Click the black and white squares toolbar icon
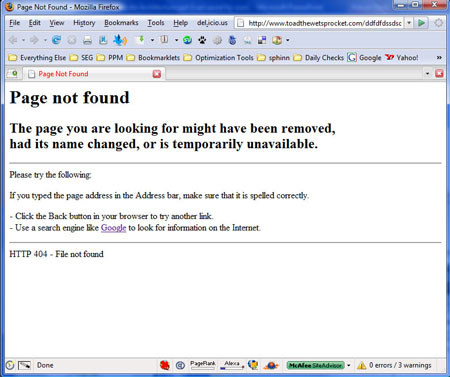The width and height of the screenshot is (450, 377). (262, 40)
